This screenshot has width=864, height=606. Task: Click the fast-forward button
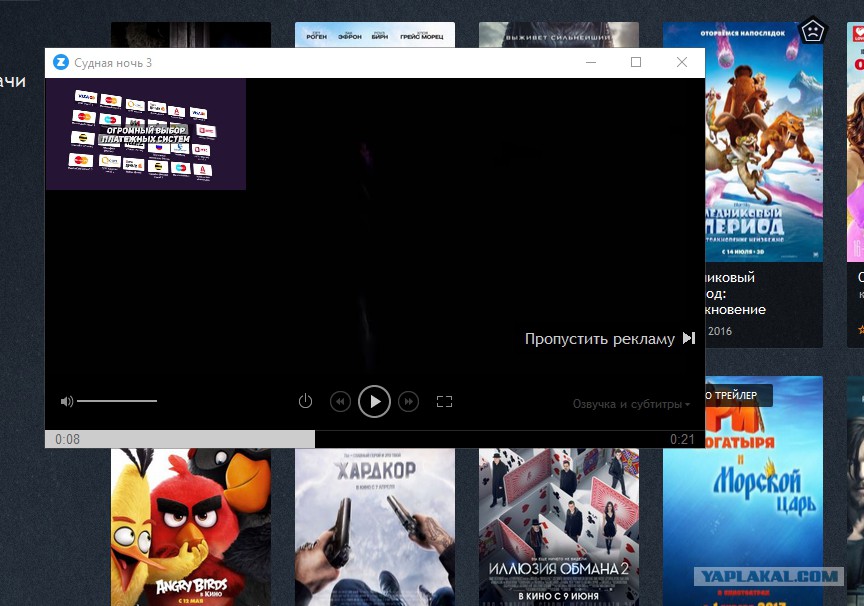[408, 402]
